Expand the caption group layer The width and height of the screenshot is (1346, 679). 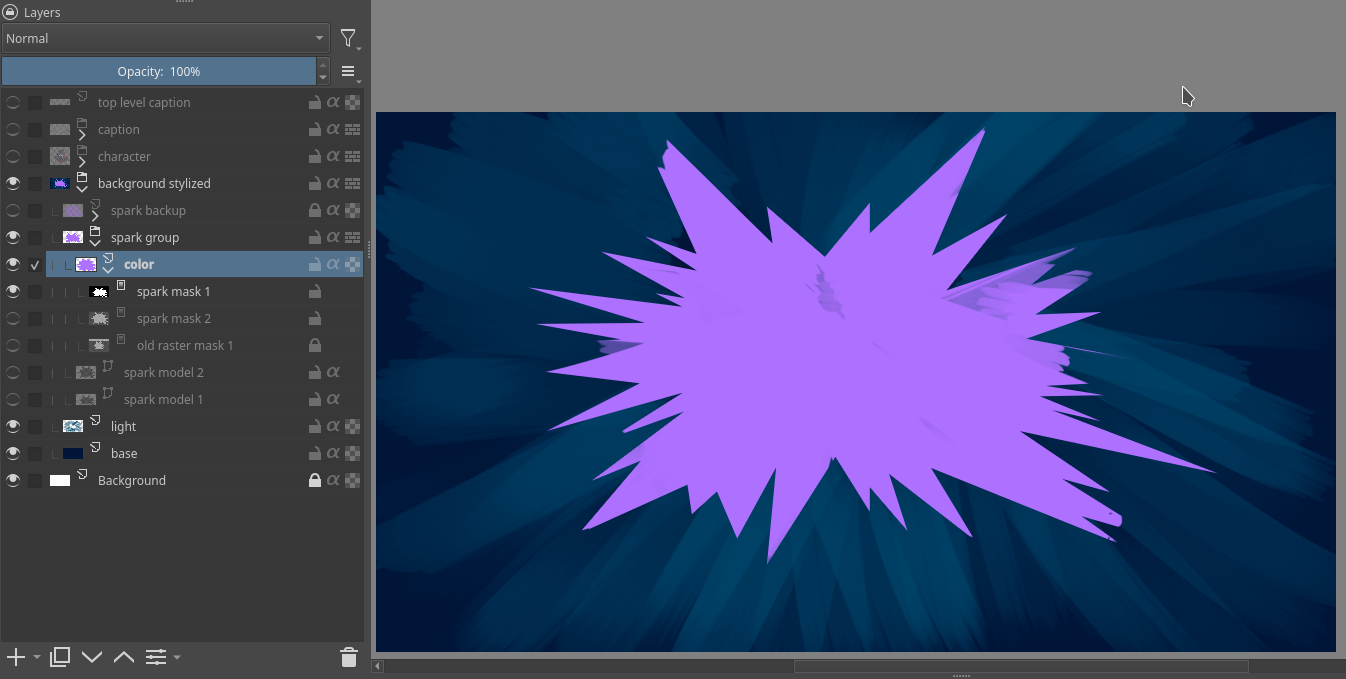tap(82, 135)
